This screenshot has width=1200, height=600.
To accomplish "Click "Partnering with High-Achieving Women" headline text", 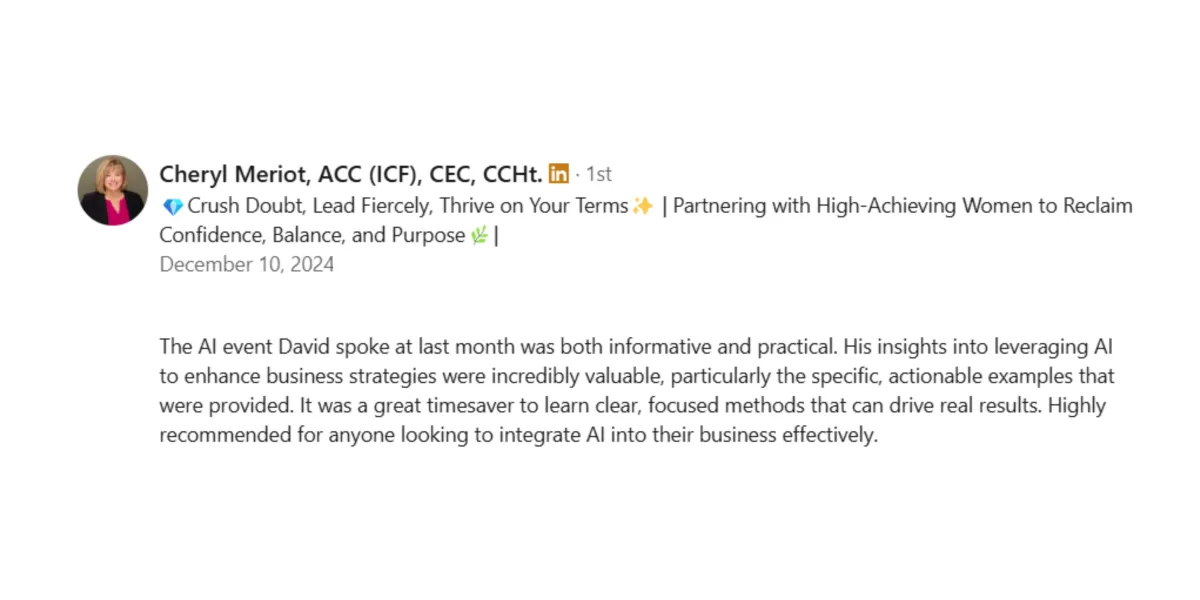I will point(815,207).
